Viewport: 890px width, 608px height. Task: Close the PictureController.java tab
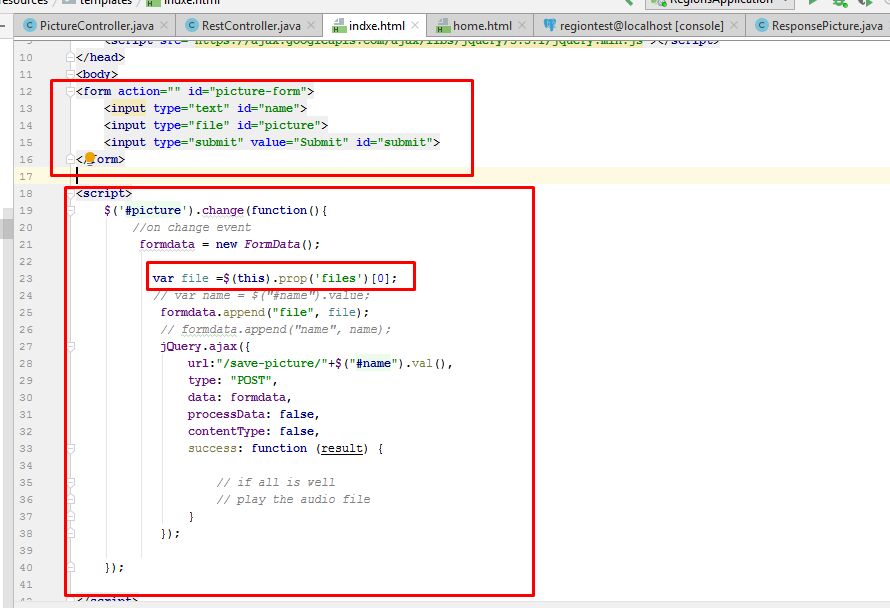pos(163,26)
